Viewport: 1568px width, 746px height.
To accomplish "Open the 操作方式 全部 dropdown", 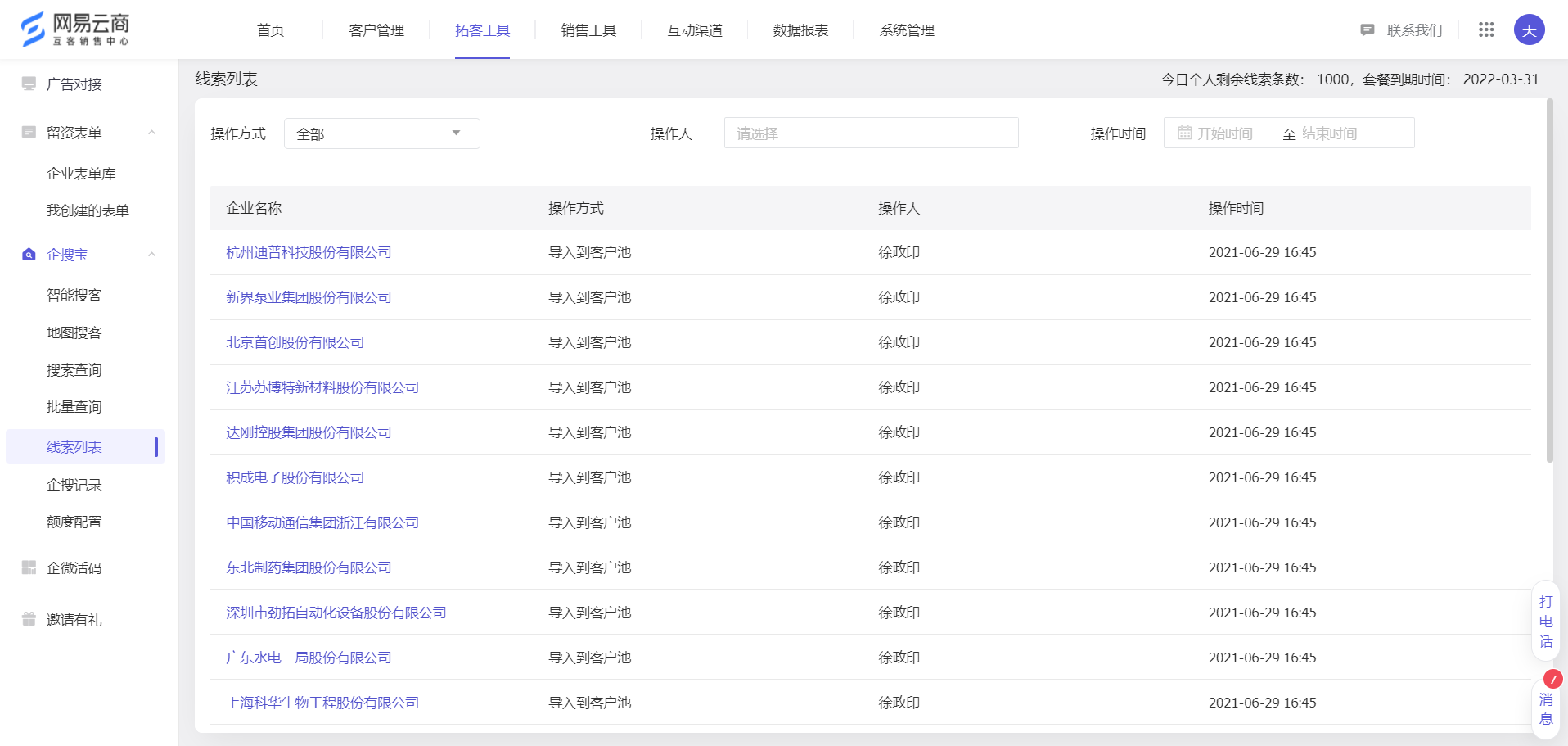I will coord(381,133).
